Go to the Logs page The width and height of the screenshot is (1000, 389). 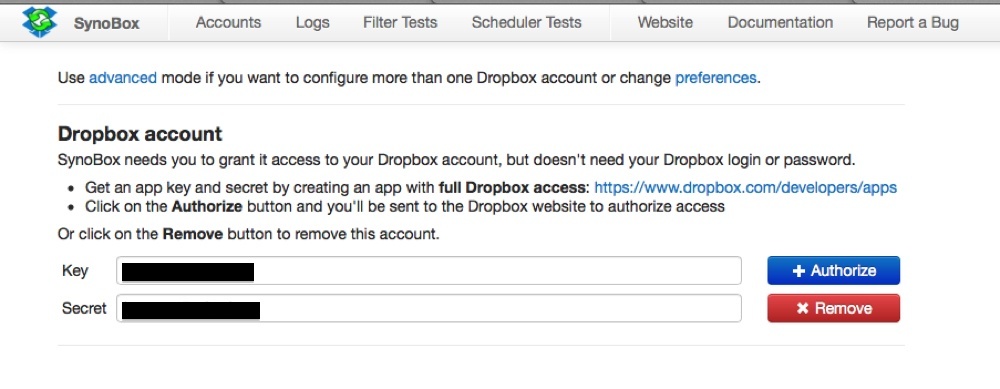click(312, 23)
